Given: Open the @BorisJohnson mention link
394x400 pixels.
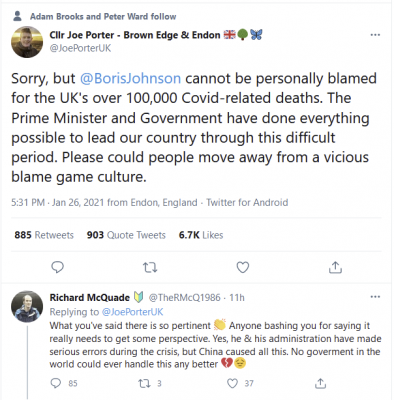Looking at the screenshot, I should 130,79.
